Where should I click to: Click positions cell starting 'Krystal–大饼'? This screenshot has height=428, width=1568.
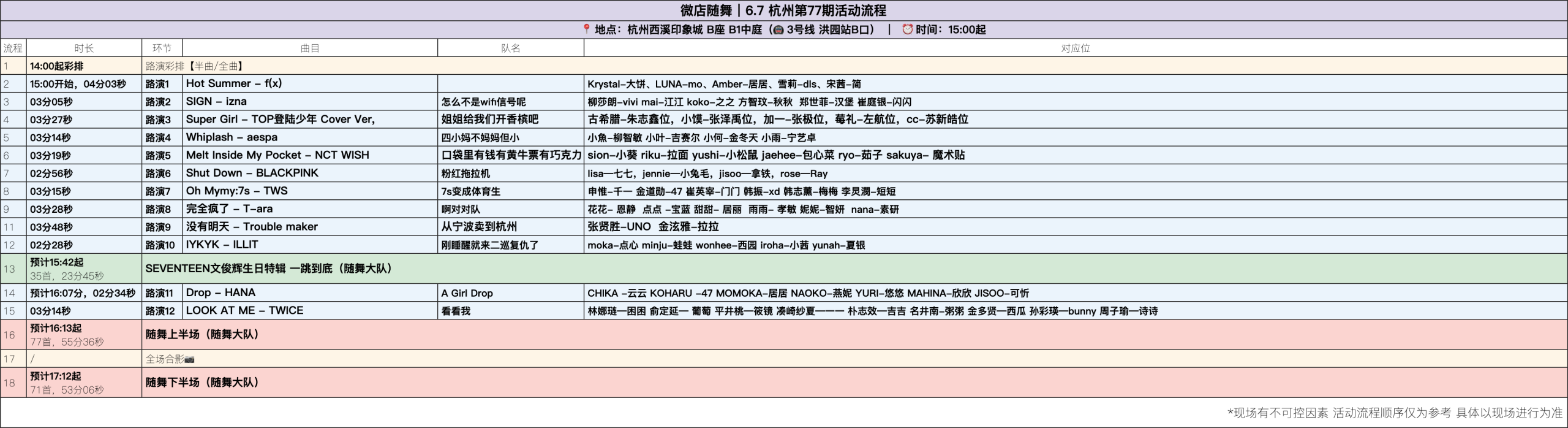1076,83
